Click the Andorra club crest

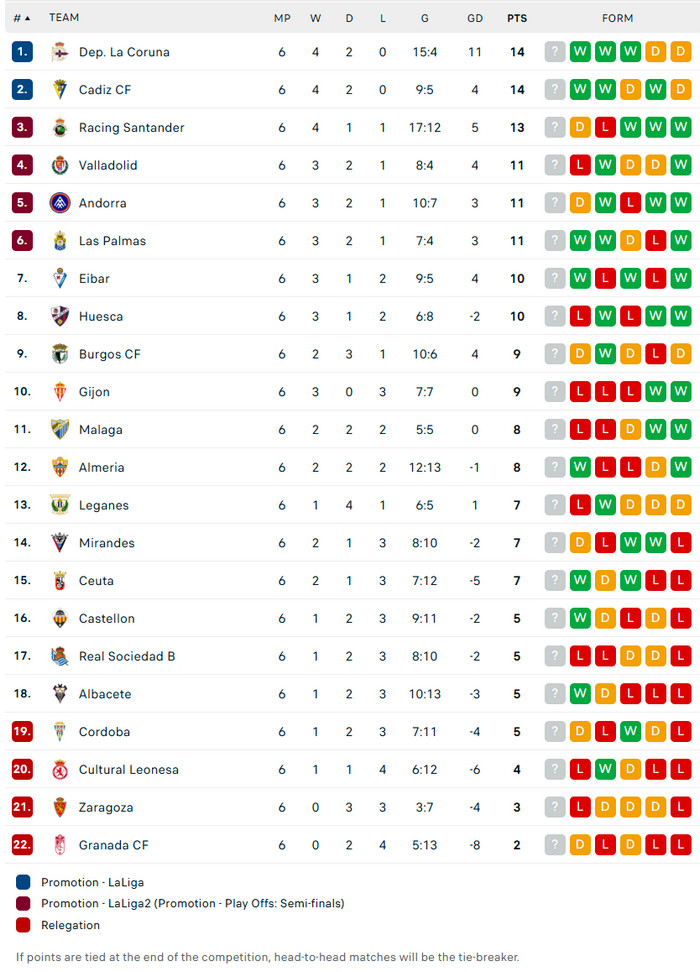(60, 203)
